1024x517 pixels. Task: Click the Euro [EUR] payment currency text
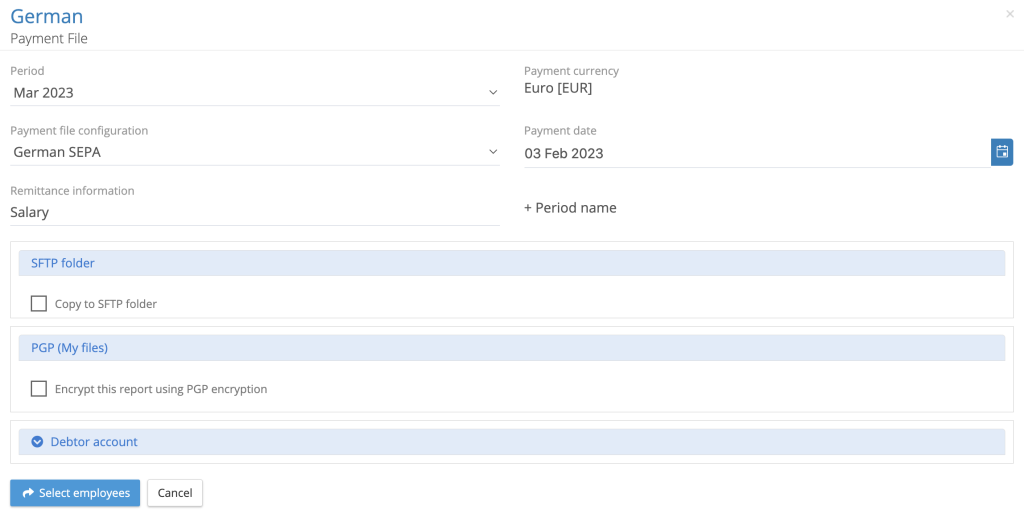tap(558, 88)
